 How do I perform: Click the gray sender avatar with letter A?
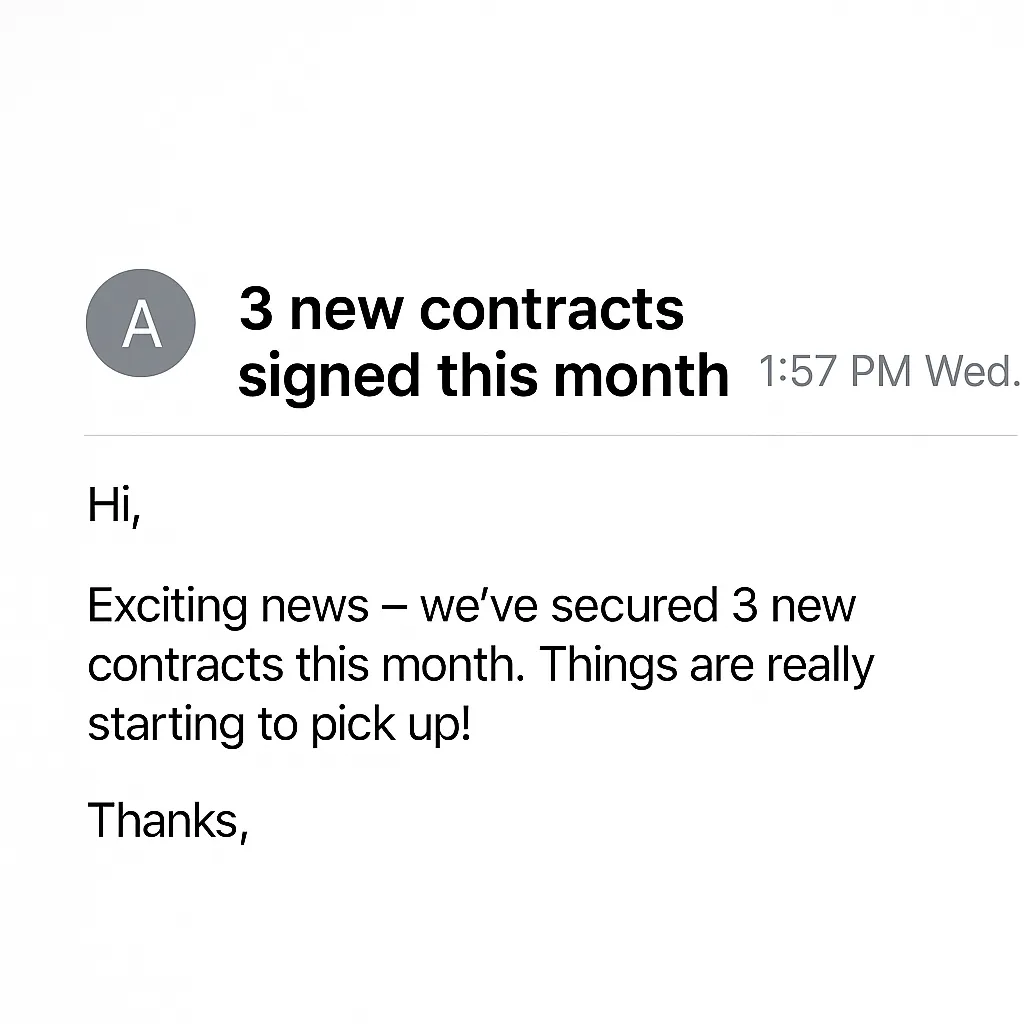(x=140, y=323)
